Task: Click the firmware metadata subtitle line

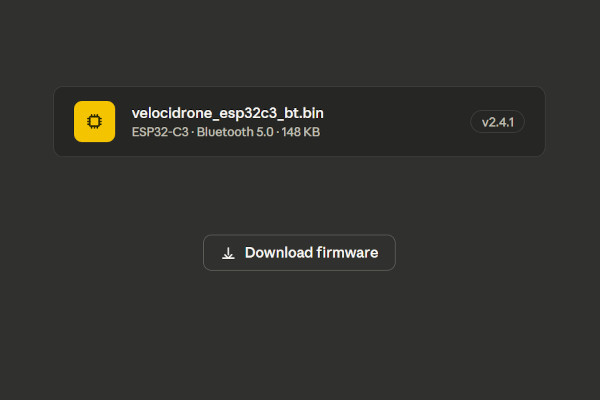Action: tap(225, 132)
